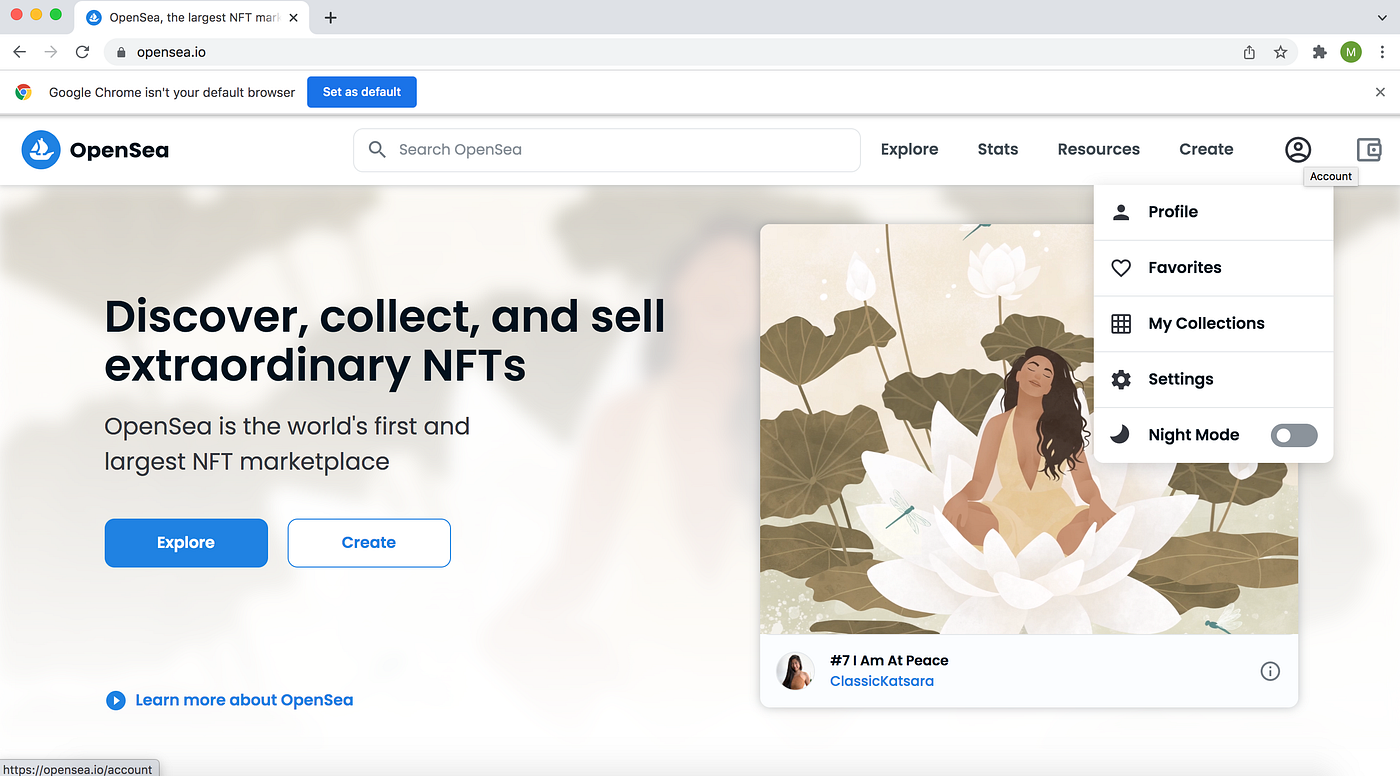Select the OpenSea browser tab

click(x=192, y=18)
